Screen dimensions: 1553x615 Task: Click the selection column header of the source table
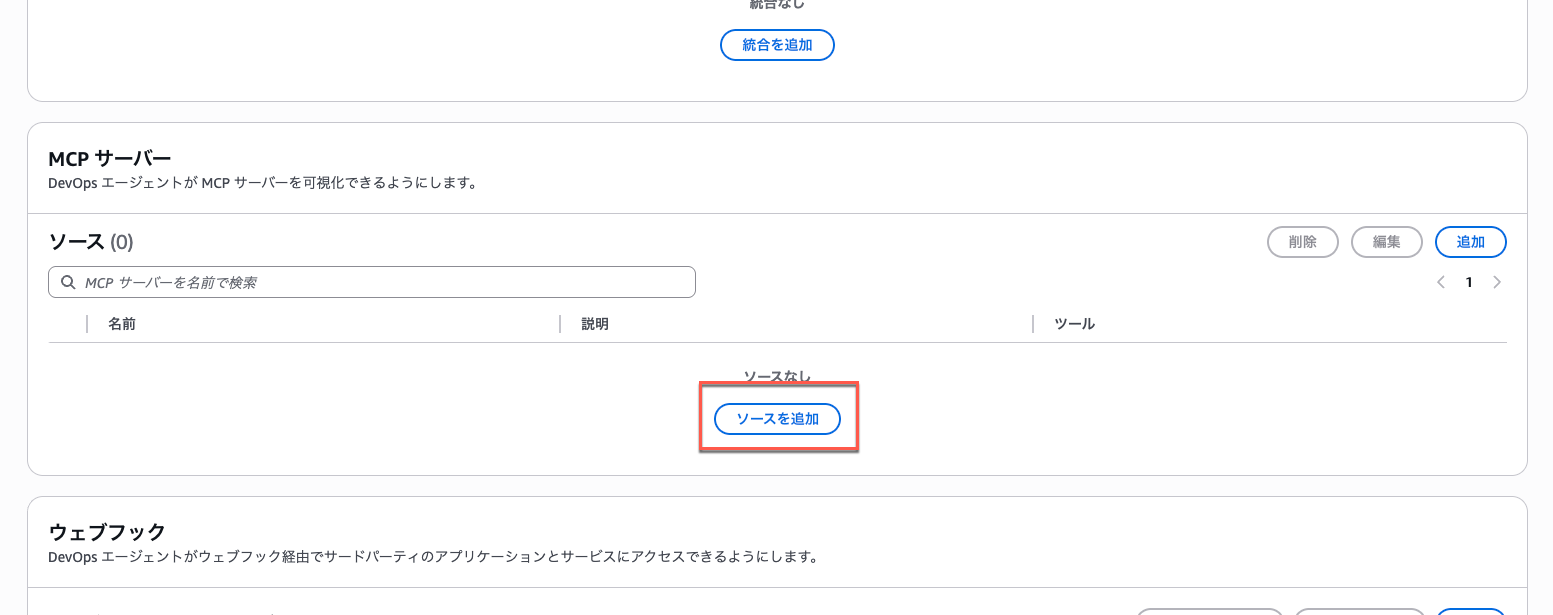64,323
